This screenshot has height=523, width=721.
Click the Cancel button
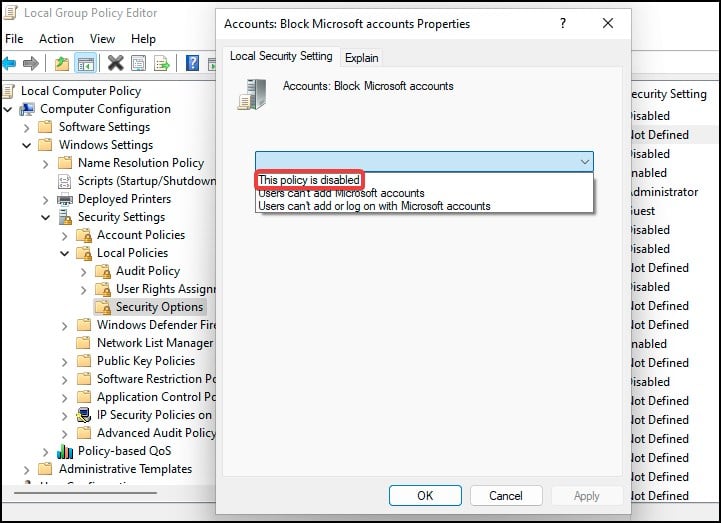506,495
